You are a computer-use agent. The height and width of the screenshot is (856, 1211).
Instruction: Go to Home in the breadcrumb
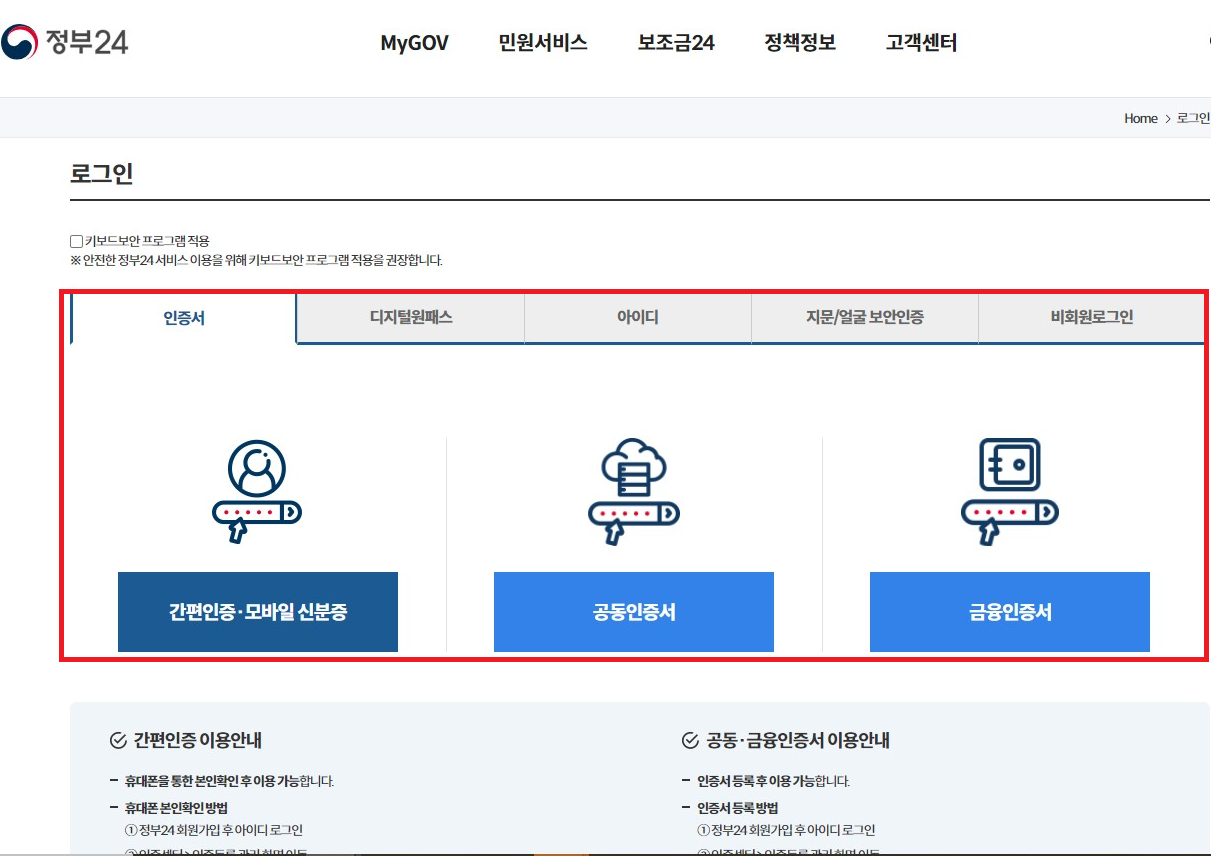point(1140,118)
